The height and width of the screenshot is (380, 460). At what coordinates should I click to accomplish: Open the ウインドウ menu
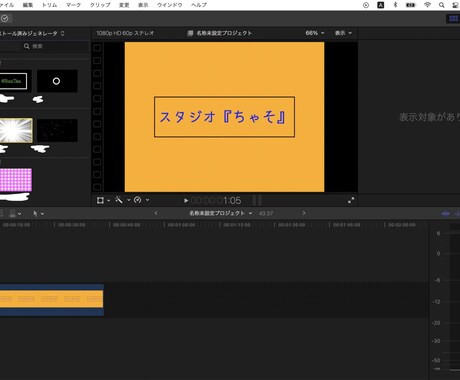point(170,5)
